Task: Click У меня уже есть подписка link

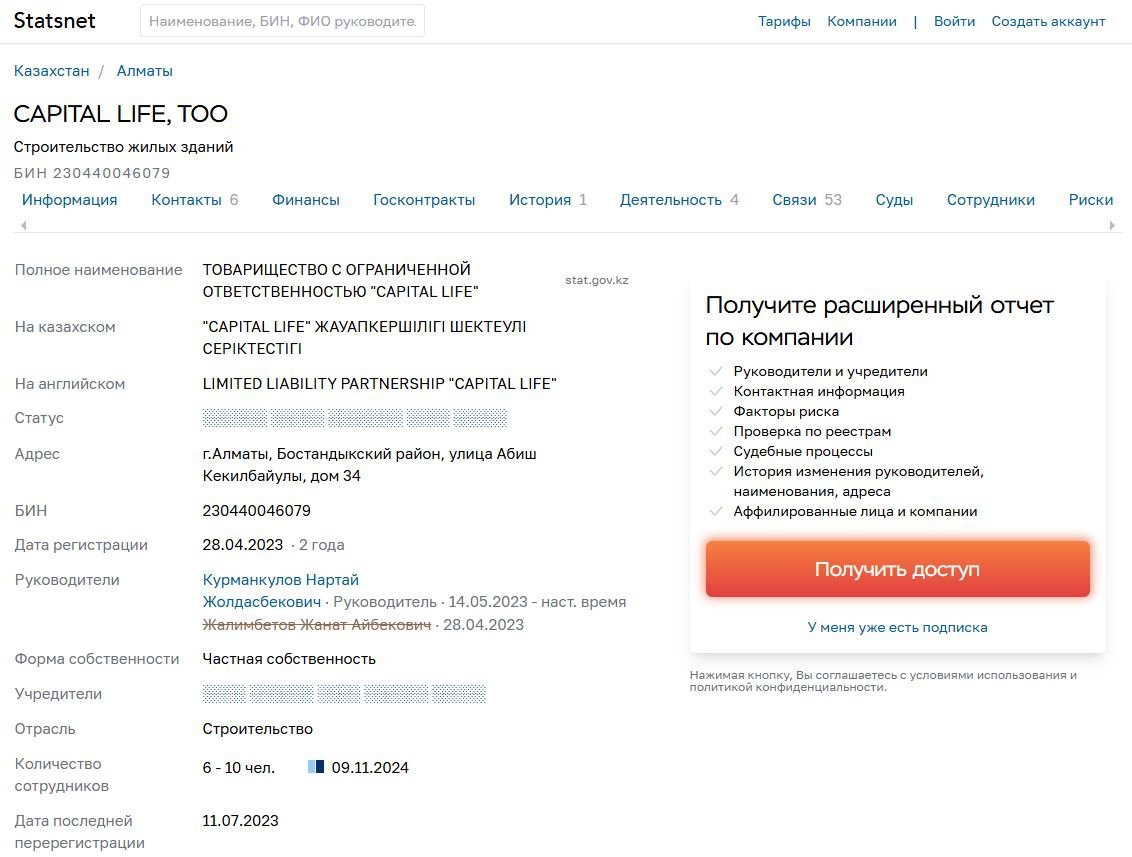Action: point(897,627)
